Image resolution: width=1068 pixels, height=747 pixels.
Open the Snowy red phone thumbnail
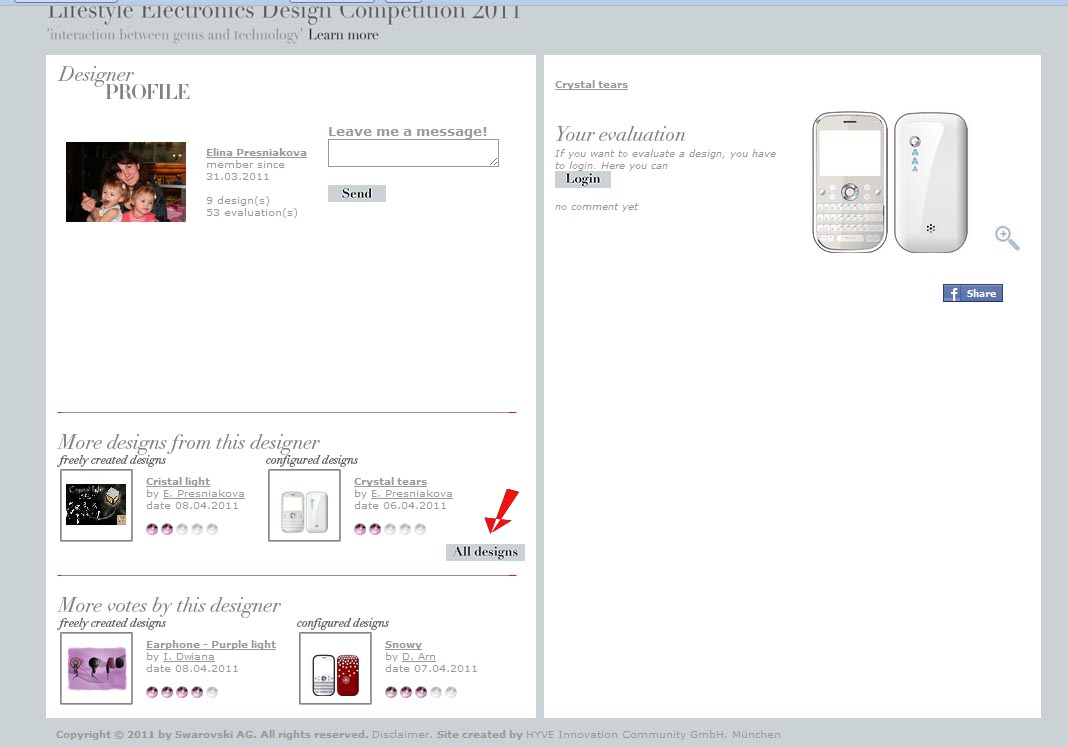pos(335,668)
